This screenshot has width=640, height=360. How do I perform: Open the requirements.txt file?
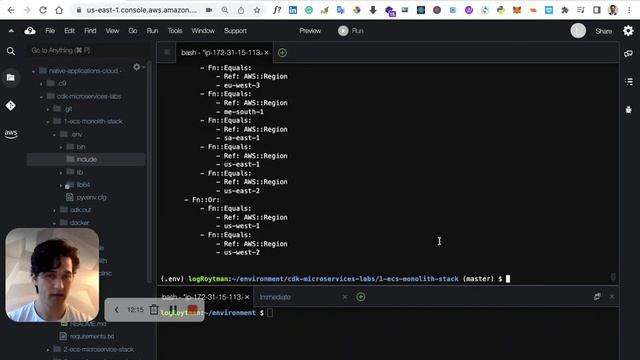[91, 336]
